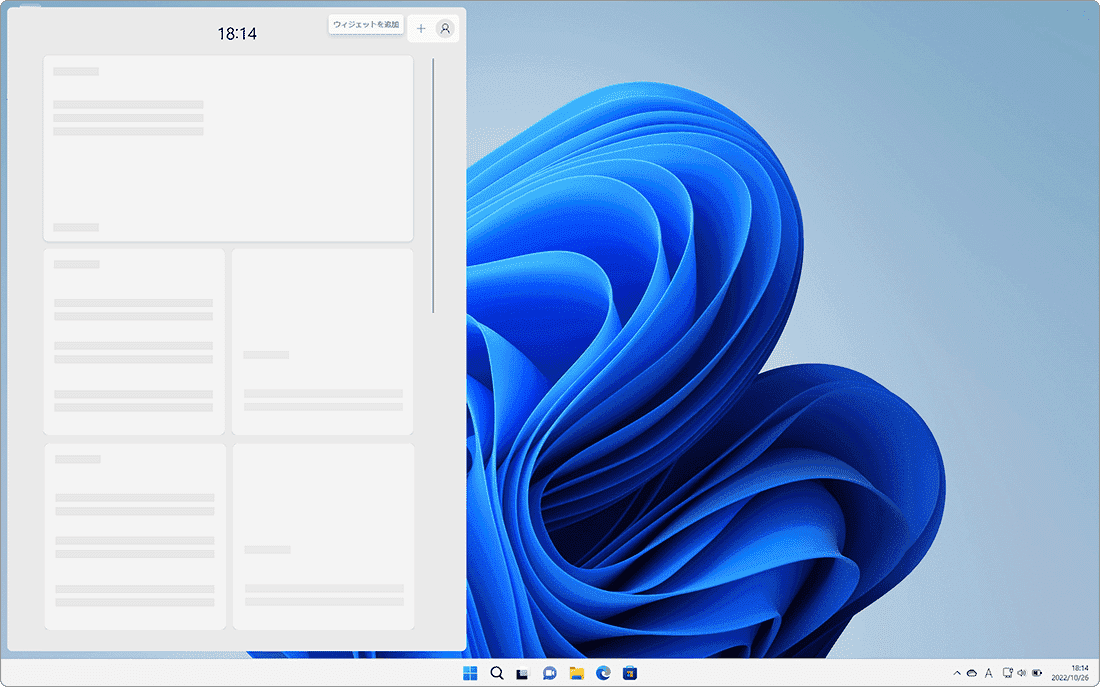The height and width of the screenshot is (687, 1100).
Task: Click the plus icon to add widgets
Action: click(x=421, y=29)
